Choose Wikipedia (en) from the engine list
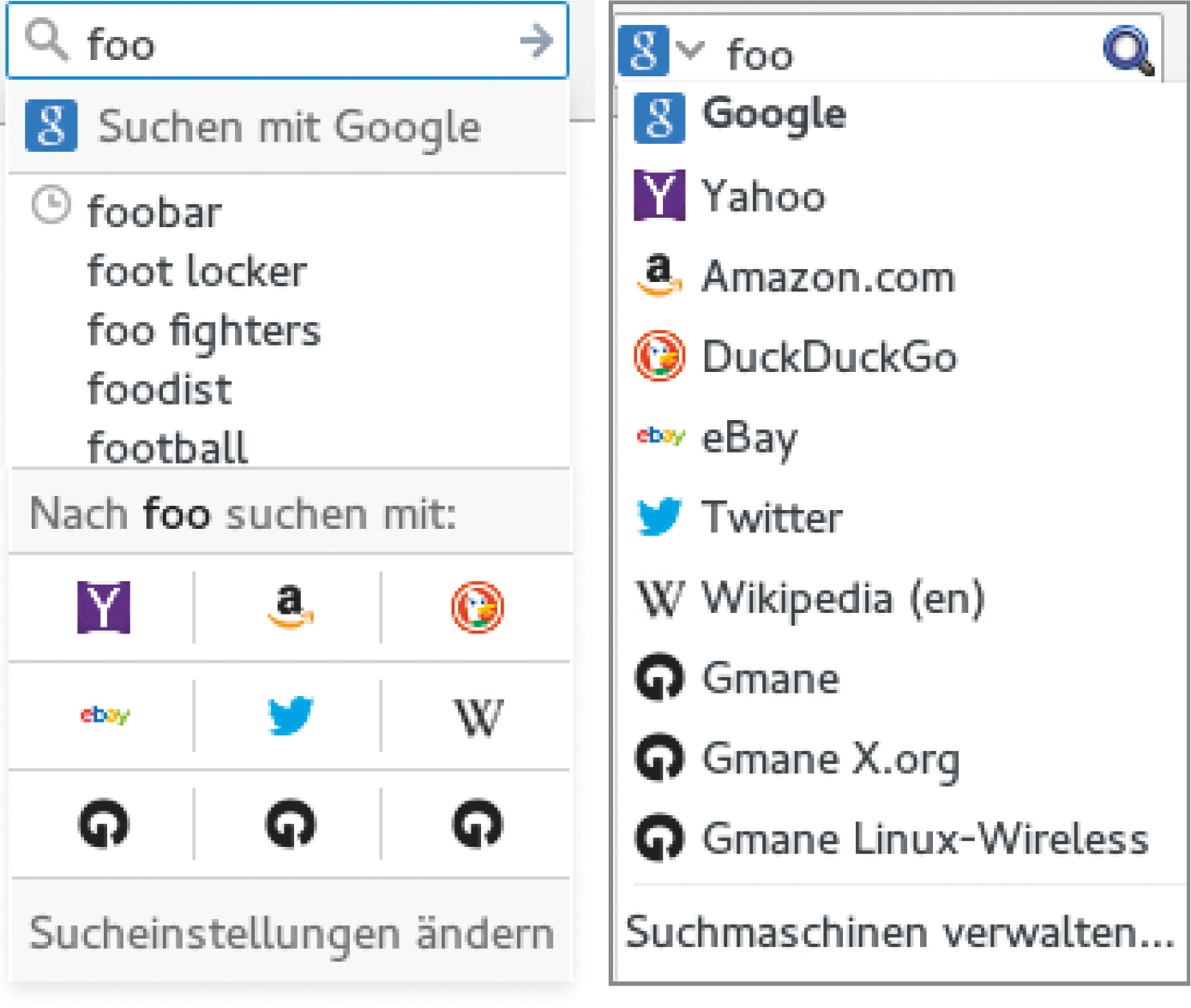1191x1008 pixels. 842,598
